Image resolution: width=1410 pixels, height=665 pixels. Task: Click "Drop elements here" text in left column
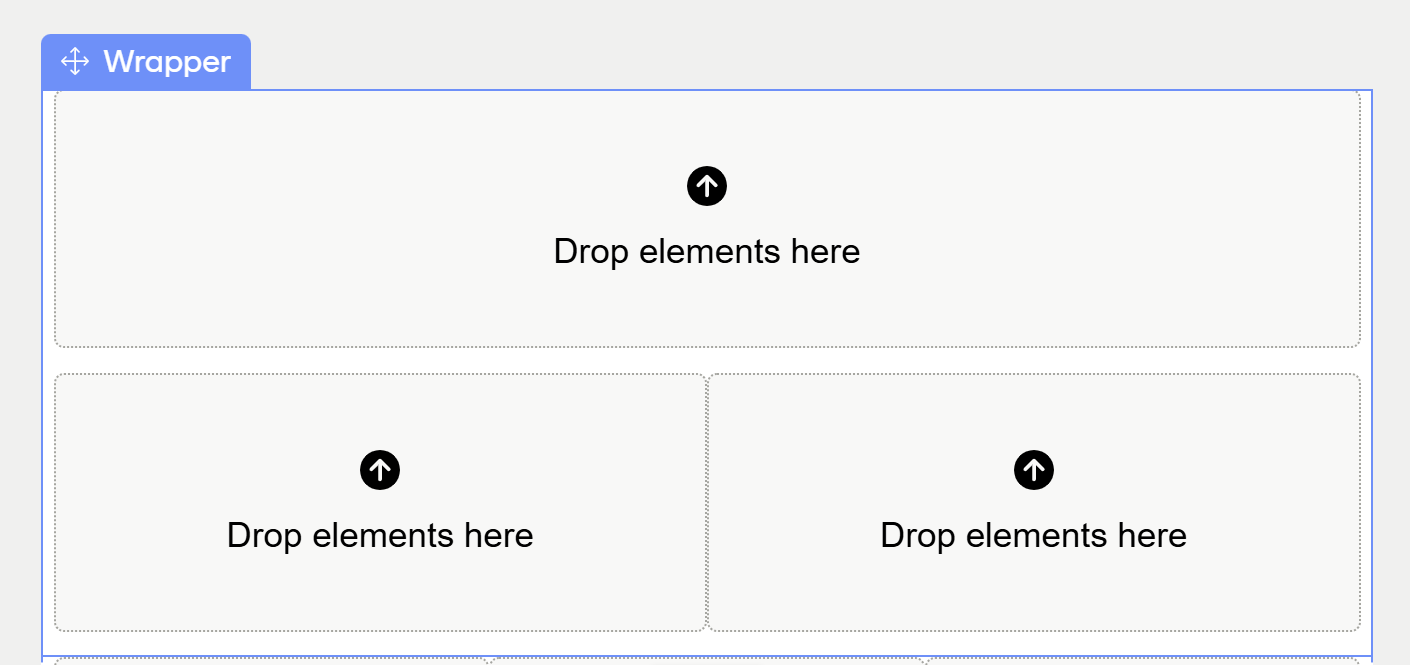[x=380, y=535]
